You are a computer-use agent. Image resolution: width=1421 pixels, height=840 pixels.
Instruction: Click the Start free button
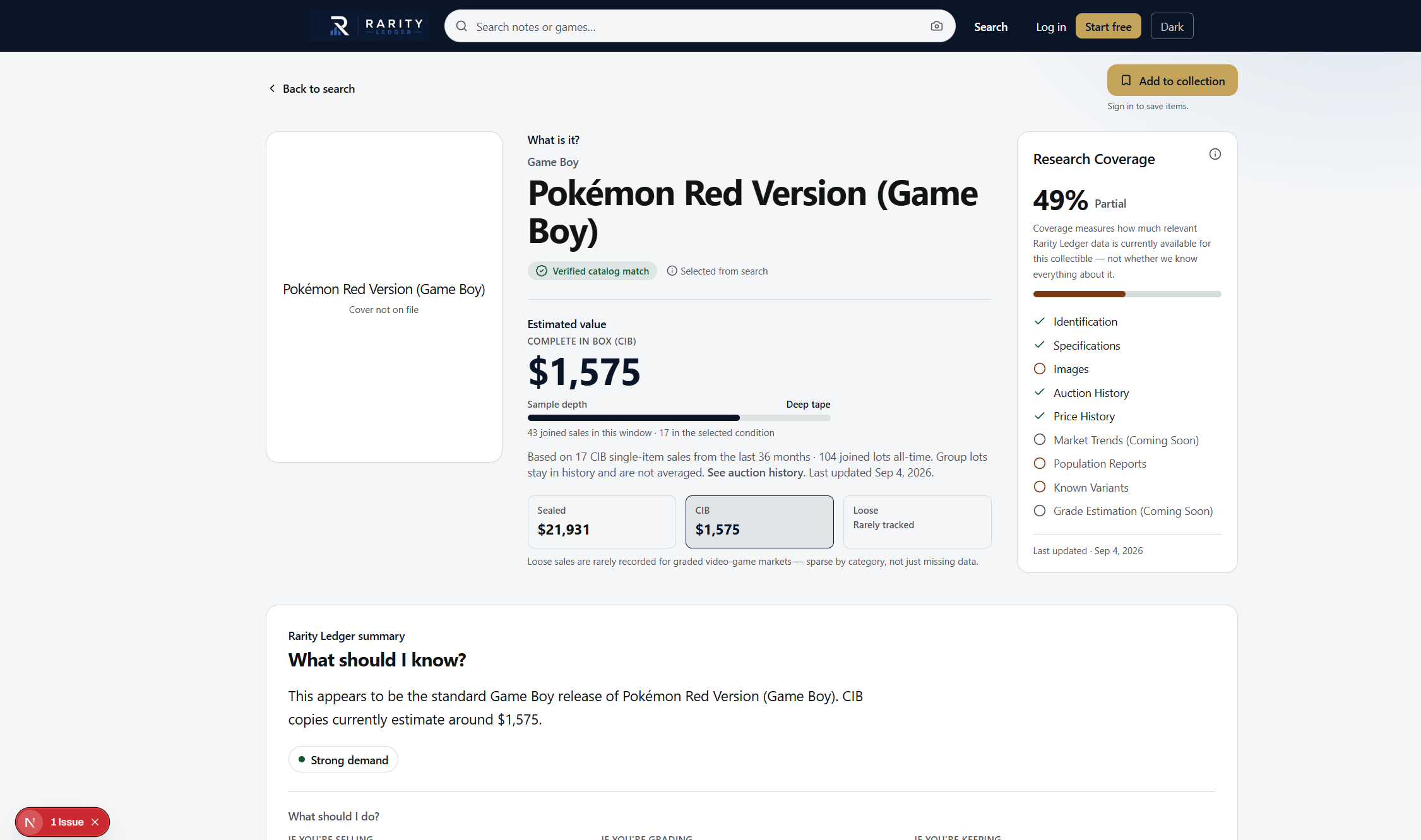(x=1108, y=27)
